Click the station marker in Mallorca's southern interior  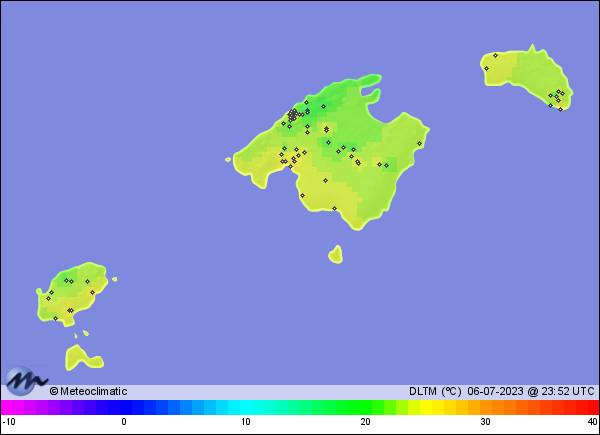pyautogui.click(x=326, y=180)
